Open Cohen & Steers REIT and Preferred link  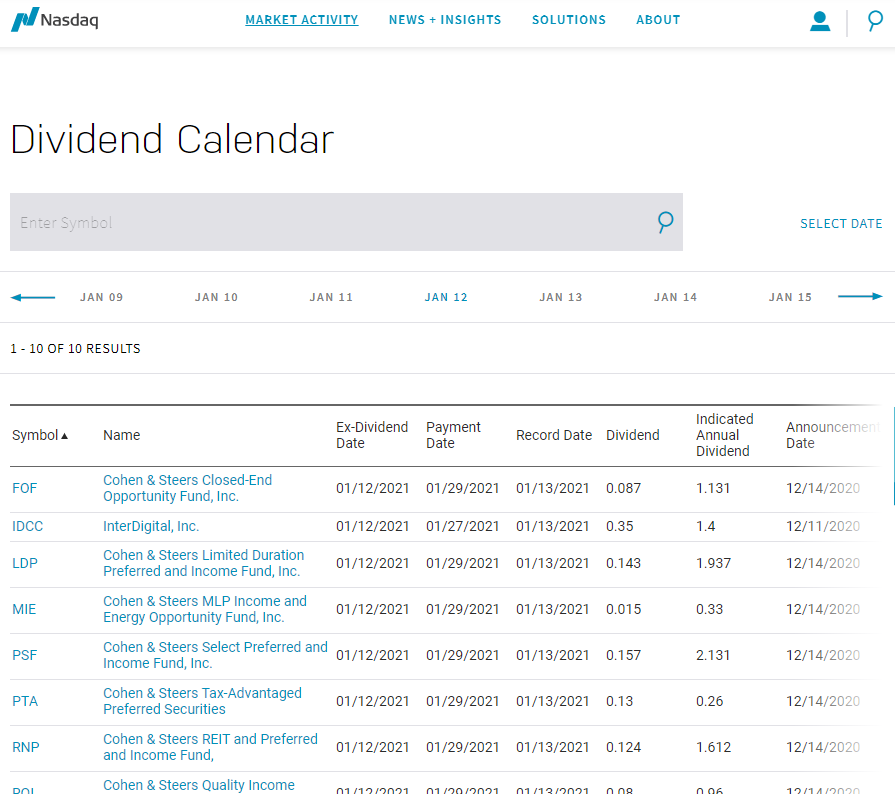coord(210,748)
